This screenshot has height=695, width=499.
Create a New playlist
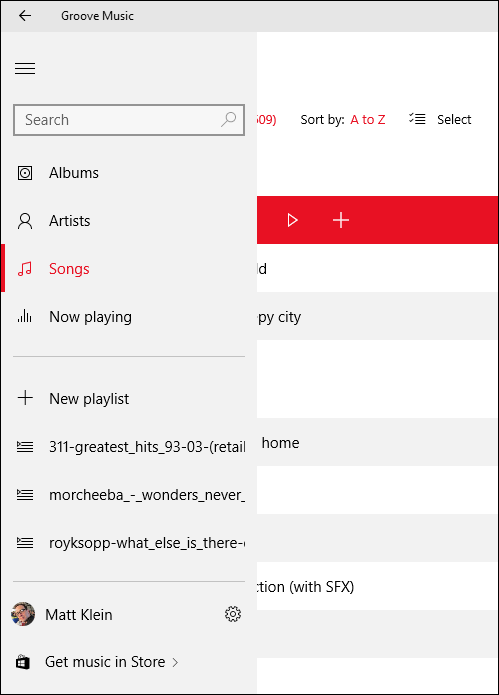(129, 398)
